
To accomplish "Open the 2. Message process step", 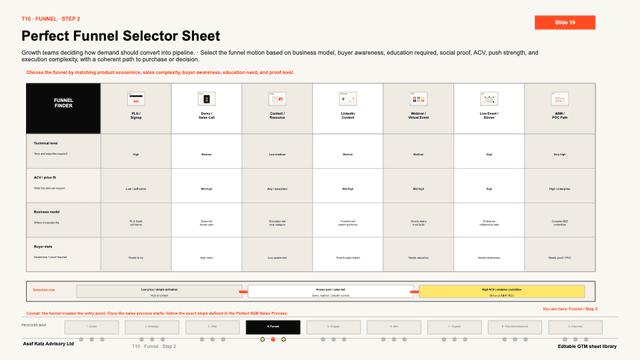I will [152, 327].
